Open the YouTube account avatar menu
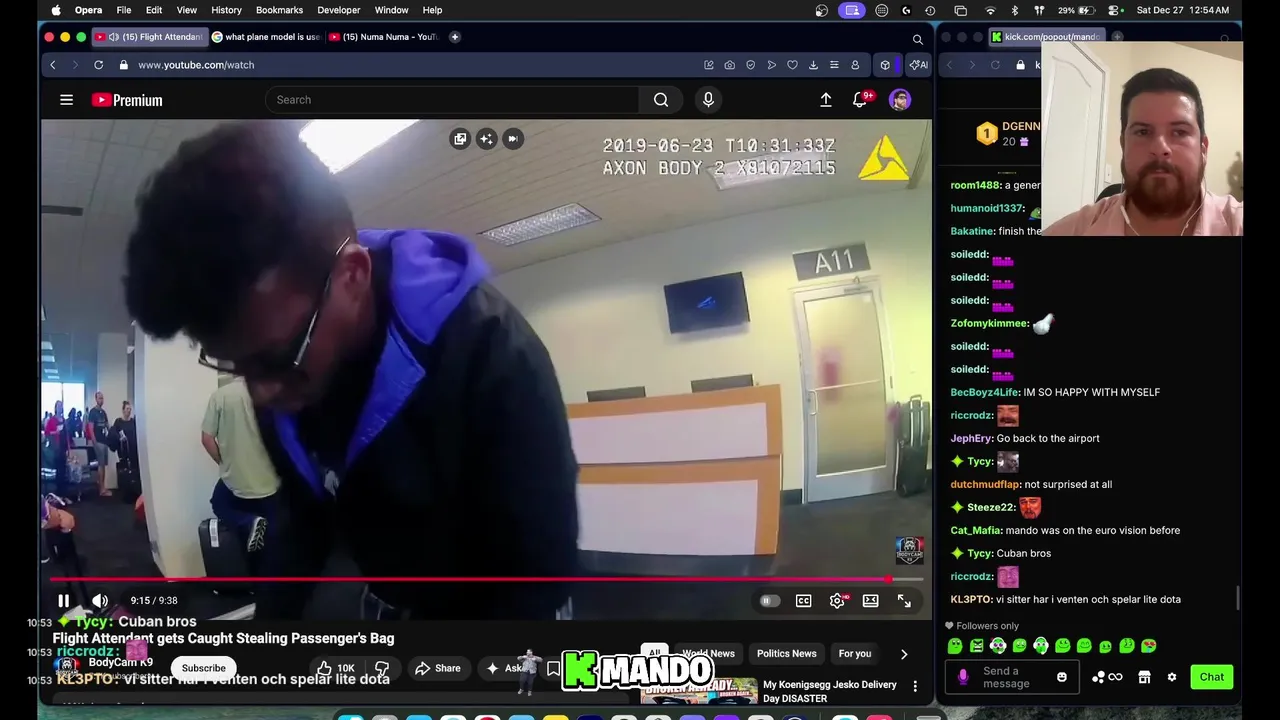This screenshot has width=1280, height=720. 900,100
